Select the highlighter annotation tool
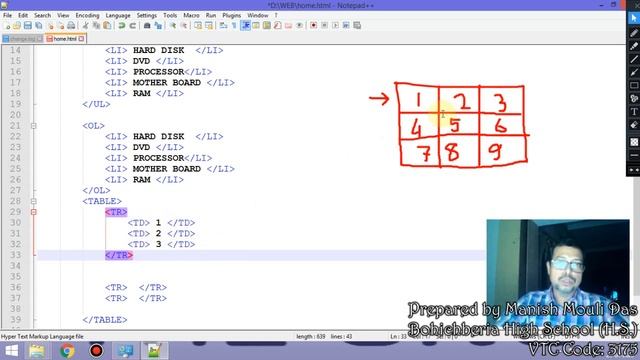Viewport: 640px width, 360px height. point(634,46)
